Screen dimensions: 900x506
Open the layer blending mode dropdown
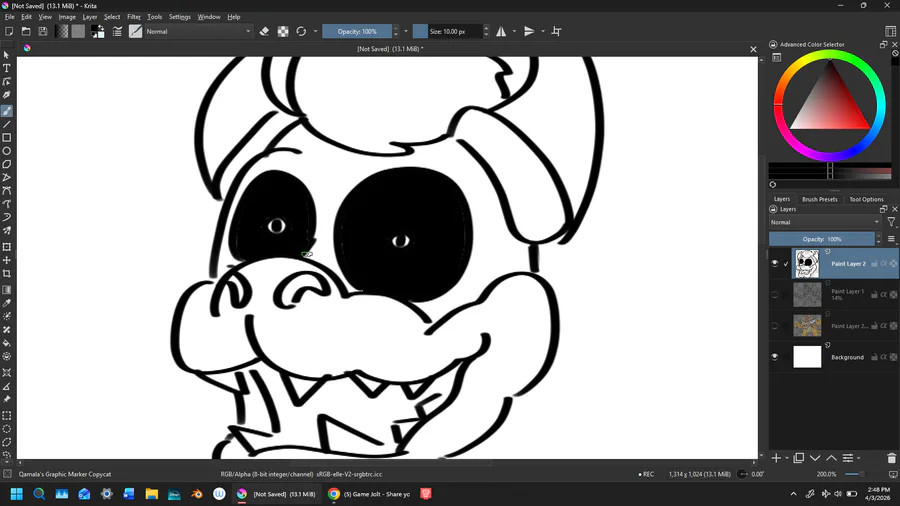(825, 222)
